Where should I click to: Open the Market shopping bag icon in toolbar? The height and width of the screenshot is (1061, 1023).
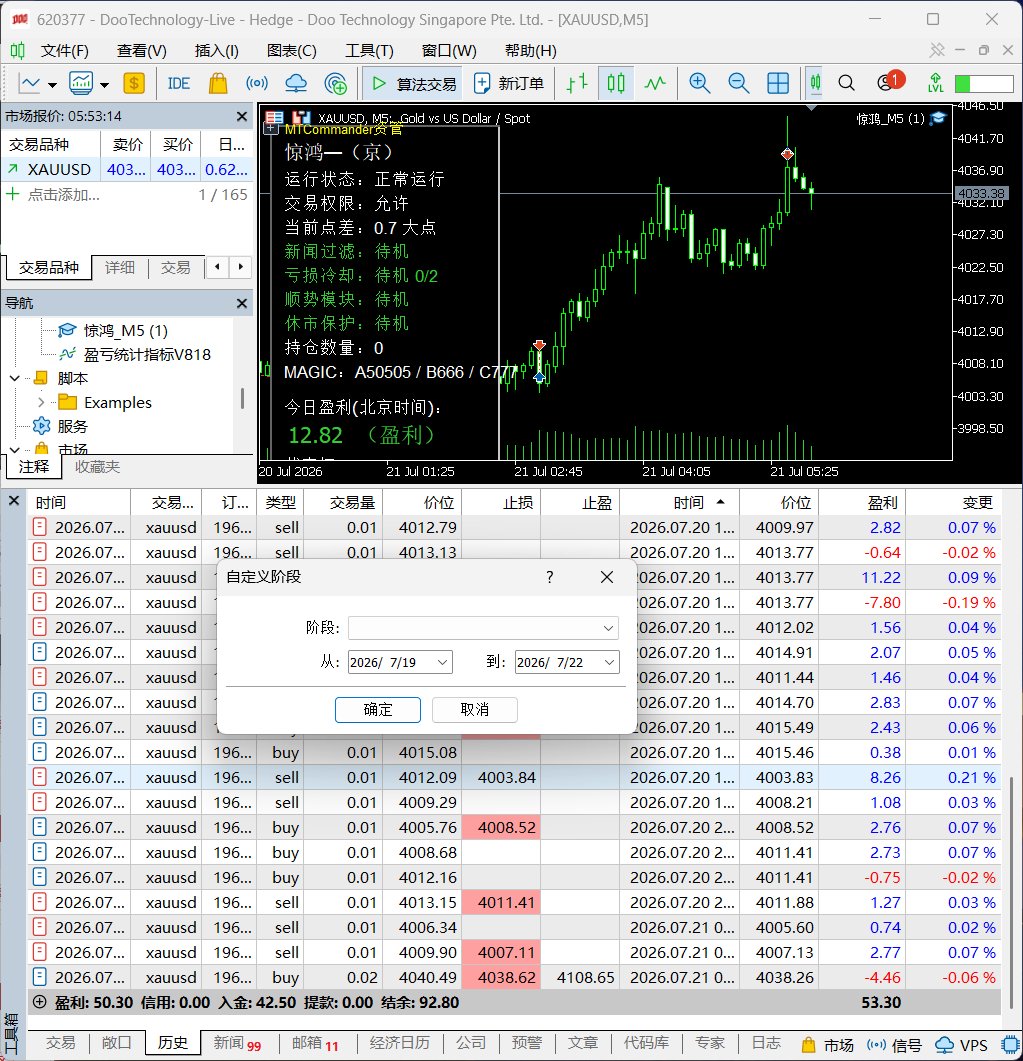coord(218,83)
